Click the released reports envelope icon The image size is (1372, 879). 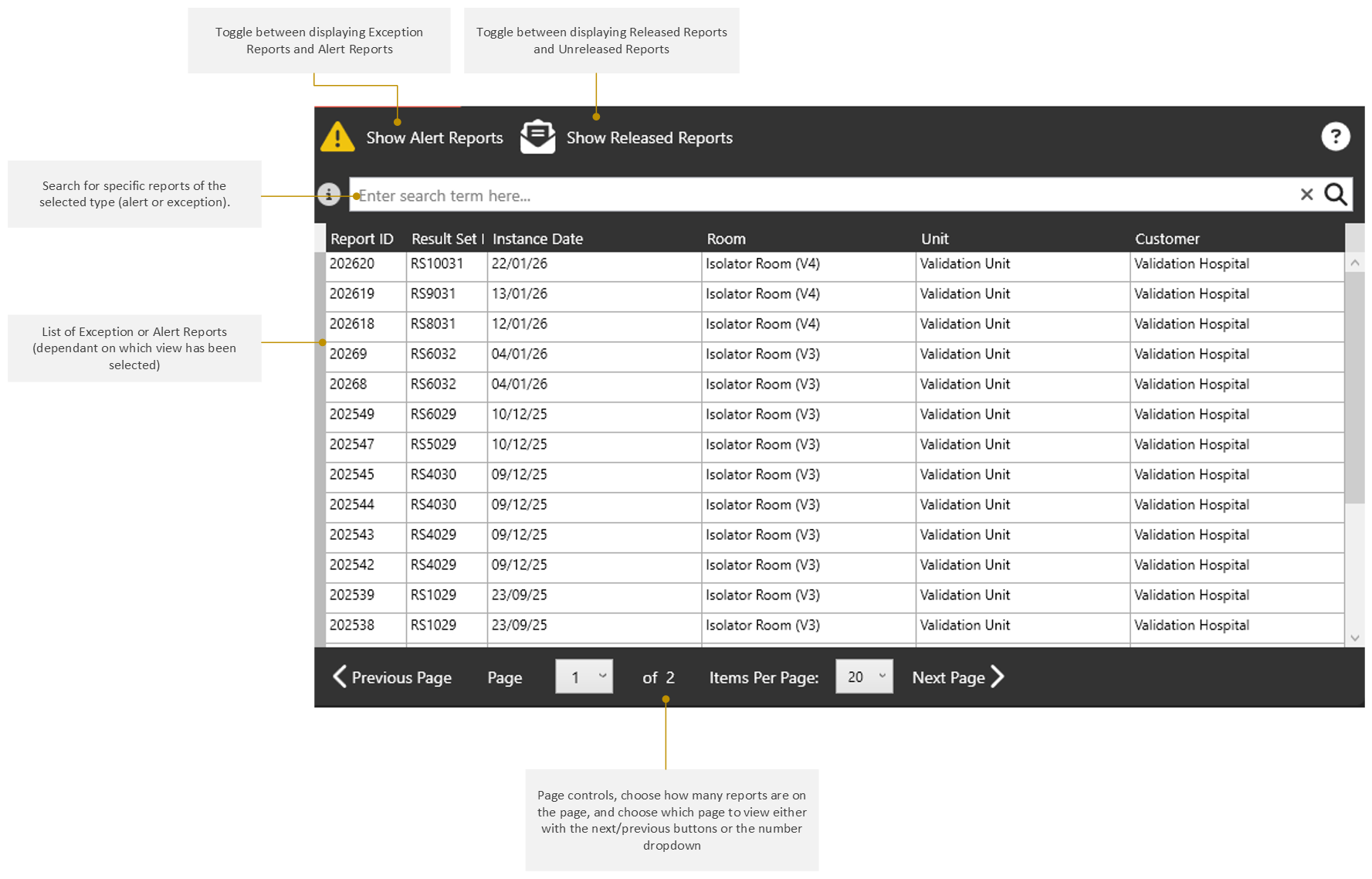pos(538,137)
